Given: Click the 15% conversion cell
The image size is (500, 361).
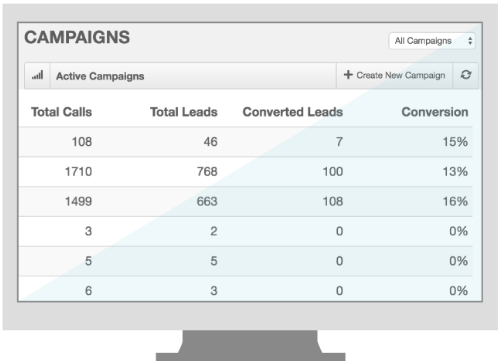Looking at the screenshot, I should click(455, 142).
